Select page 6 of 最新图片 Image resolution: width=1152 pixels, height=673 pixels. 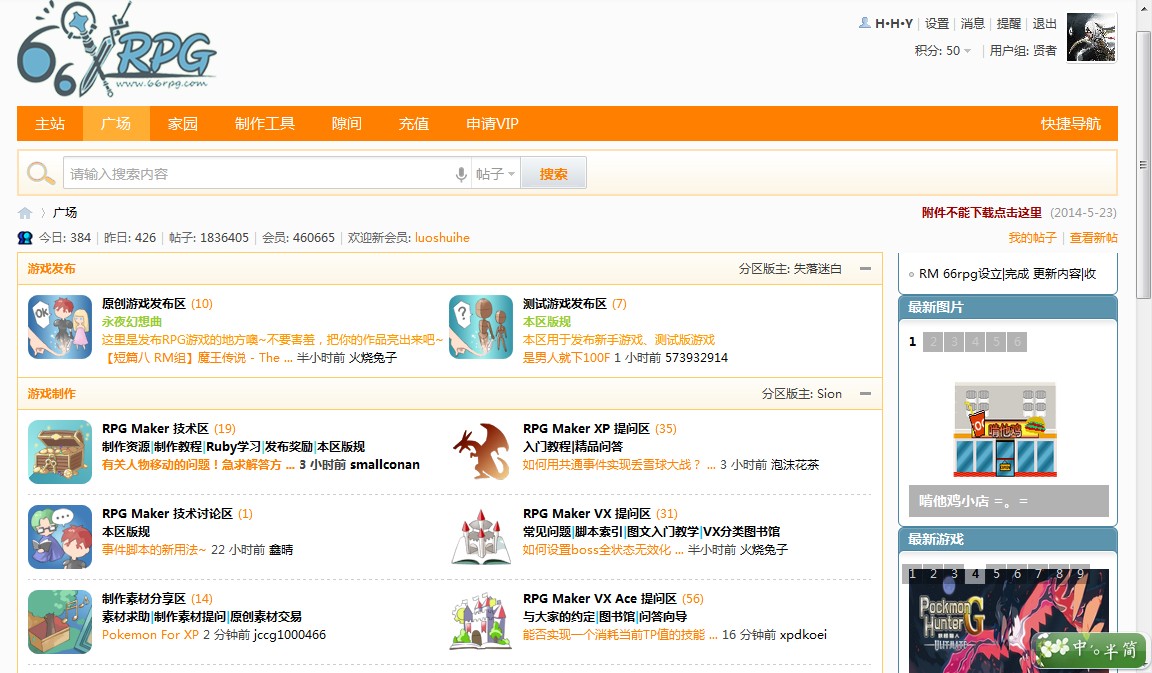tap(1018, 342)
